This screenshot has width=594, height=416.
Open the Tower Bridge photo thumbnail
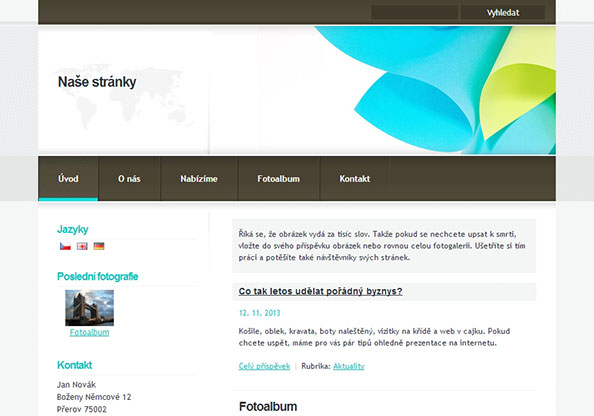(89, 308)
